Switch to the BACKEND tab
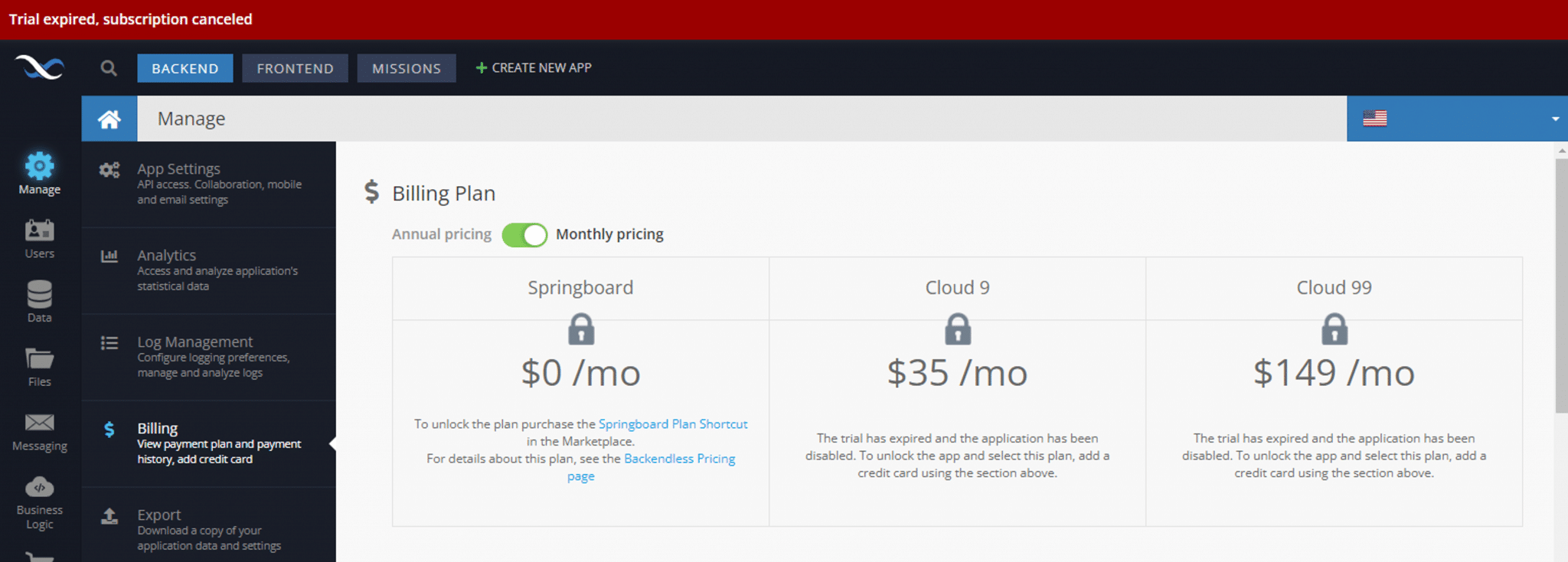The height and width of the screenshot is (562, 1568). point(185,68)
